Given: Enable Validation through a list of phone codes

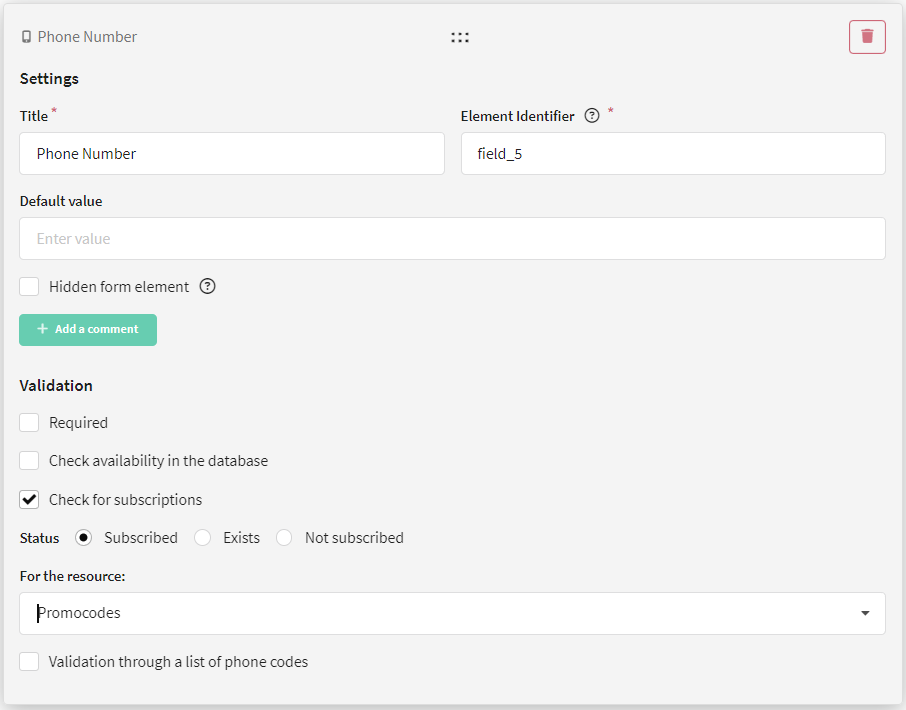Looking at the screenshot, I should click(29, 661).
